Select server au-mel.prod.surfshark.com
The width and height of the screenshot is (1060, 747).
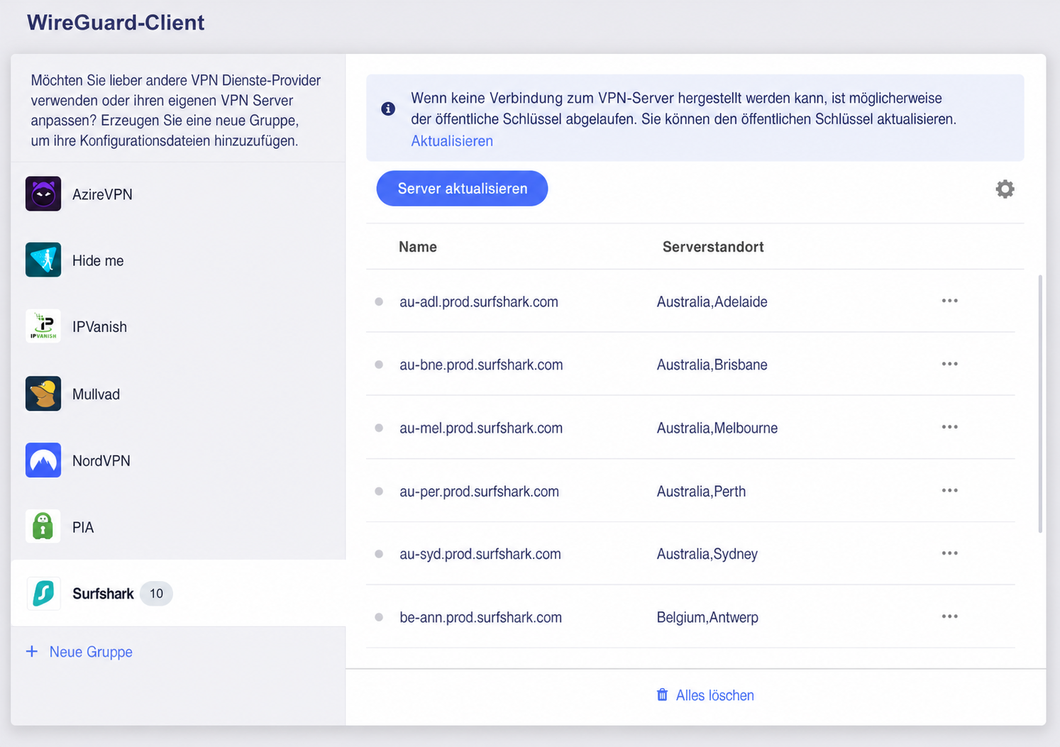tap(481, 428)
